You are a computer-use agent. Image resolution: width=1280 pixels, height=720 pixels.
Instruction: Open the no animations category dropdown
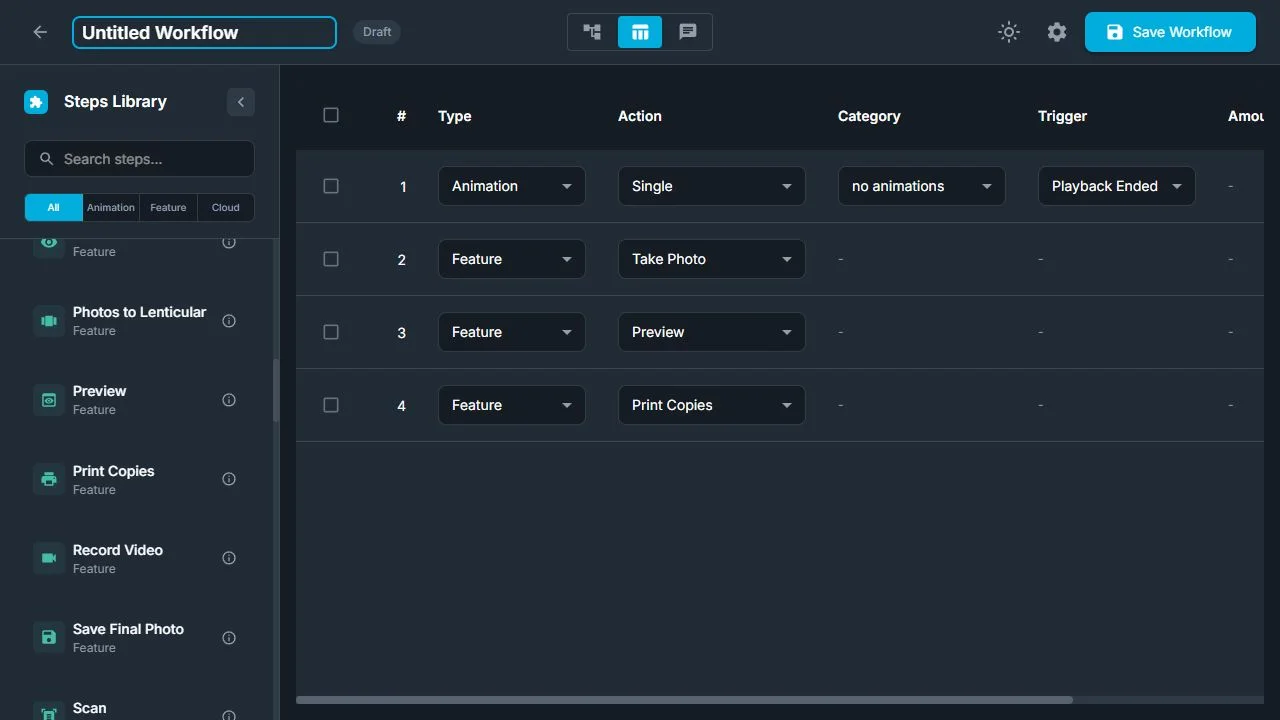click(922, 186)
